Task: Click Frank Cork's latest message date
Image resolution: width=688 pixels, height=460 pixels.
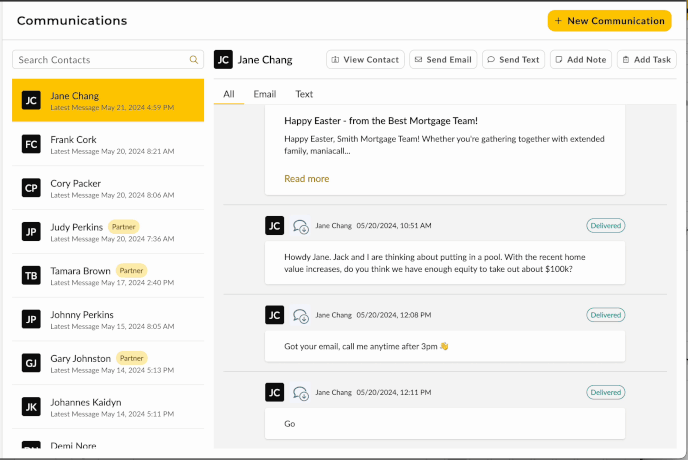Action: click(x=138, y=151)
